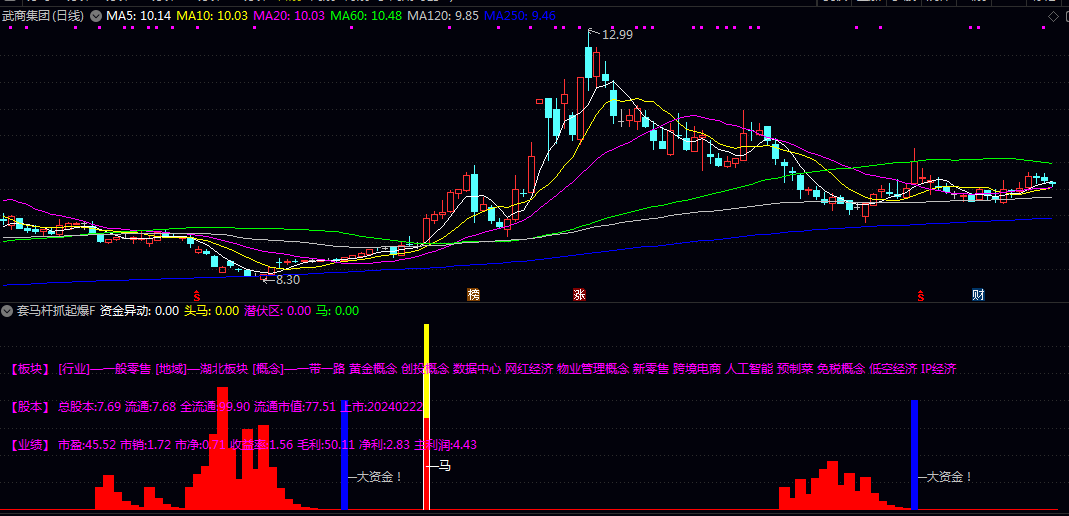Click the 主利润:4.43 value
This screenshot has width=1069, height=516.
[x=445, y=445]
